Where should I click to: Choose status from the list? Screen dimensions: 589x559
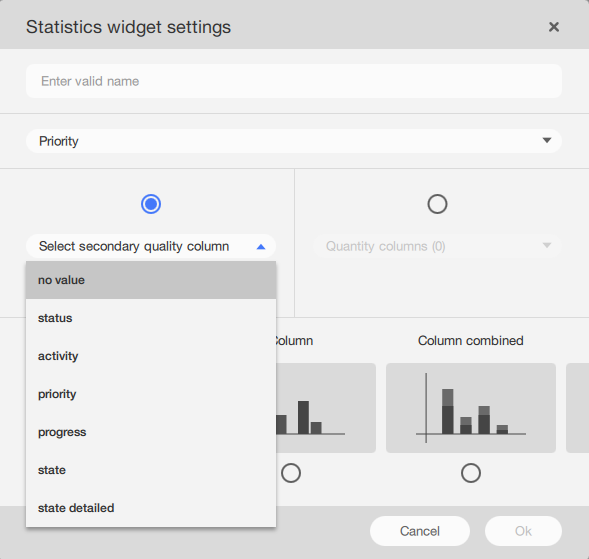[x=151, y=318]
